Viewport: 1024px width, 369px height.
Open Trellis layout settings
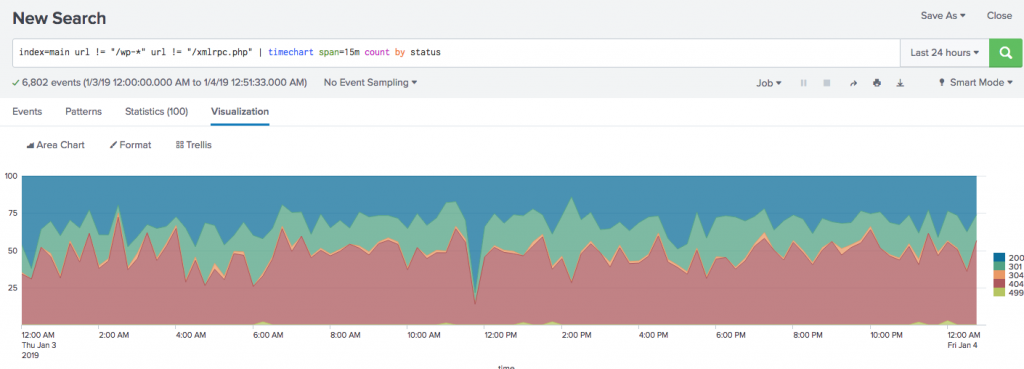click(x=194, y=145)
